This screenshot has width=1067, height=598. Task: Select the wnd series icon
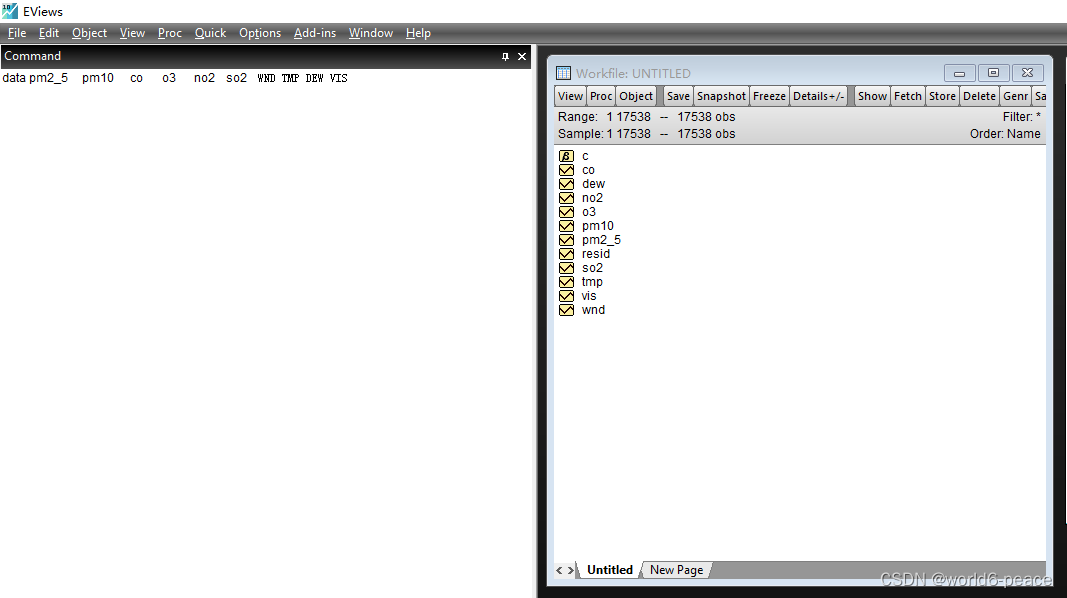(566, 310)
